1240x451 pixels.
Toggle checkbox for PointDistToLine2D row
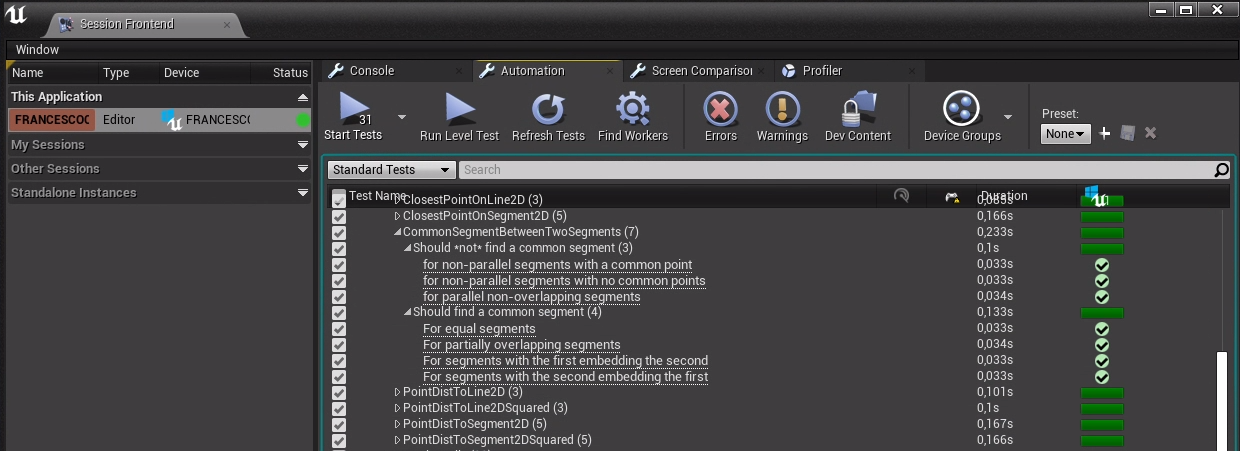(x=339, y=393)
